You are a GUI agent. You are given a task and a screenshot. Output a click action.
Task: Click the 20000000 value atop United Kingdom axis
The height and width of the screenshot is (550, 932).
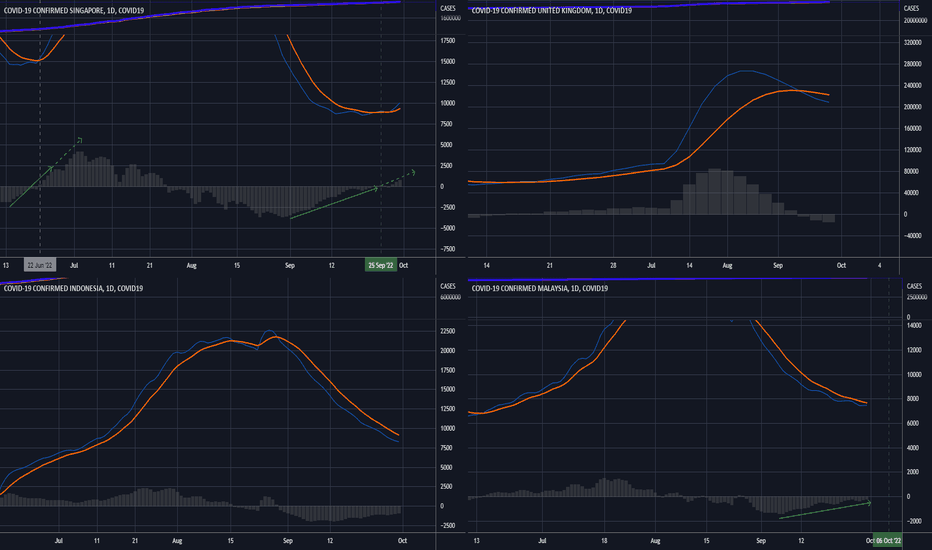point(915,21)
